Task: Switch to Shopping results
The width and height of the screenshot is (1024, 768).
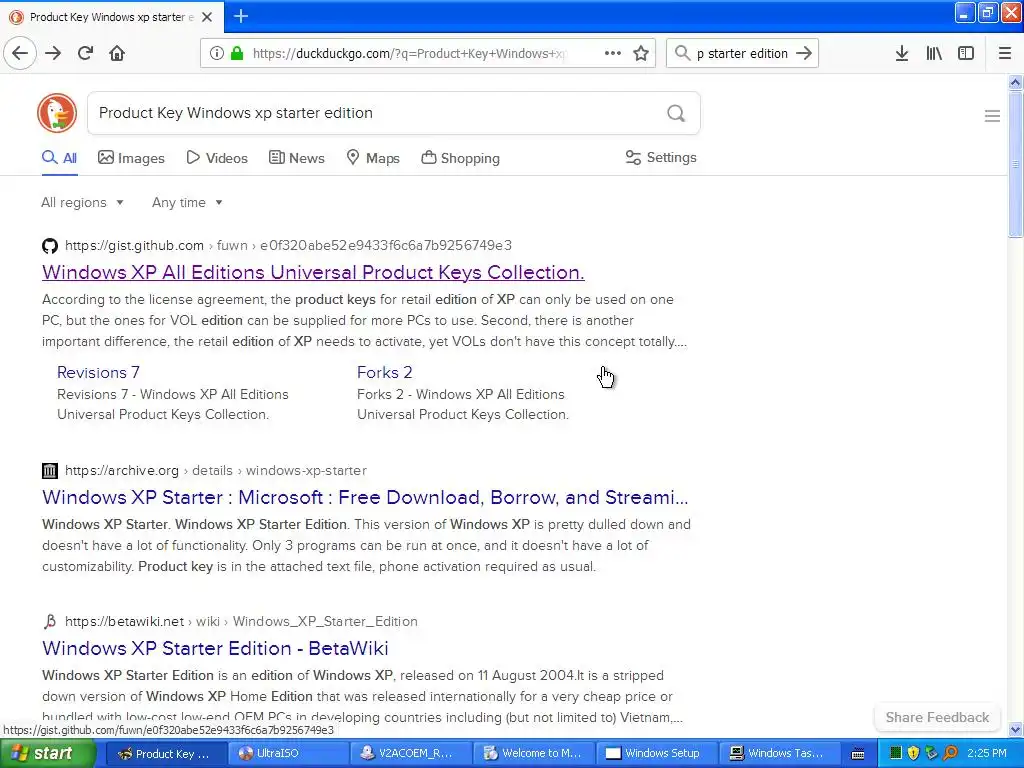Action: point(460,158)
